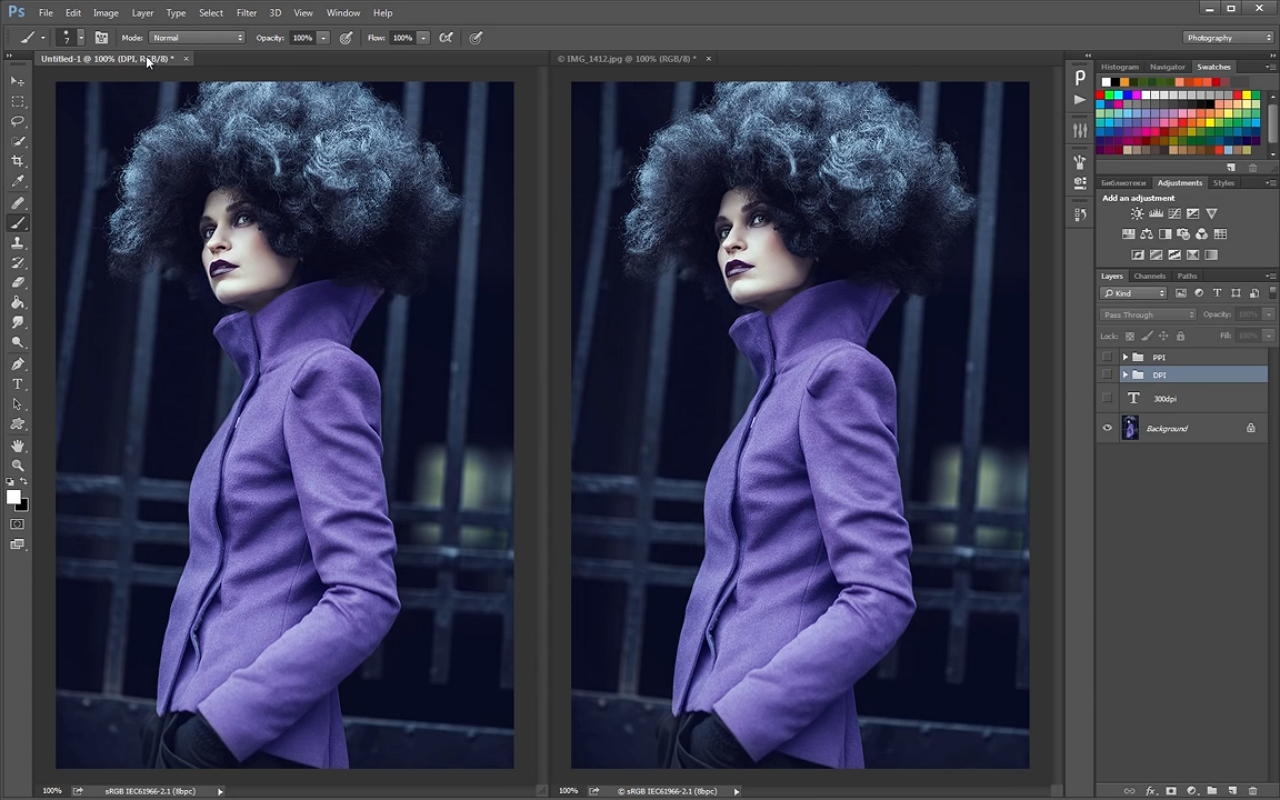This screenshot has height=800, width=1280.
Task: Select the Rectangular Marquee tool
Action: pyautogui.click(x=17, y=101)
